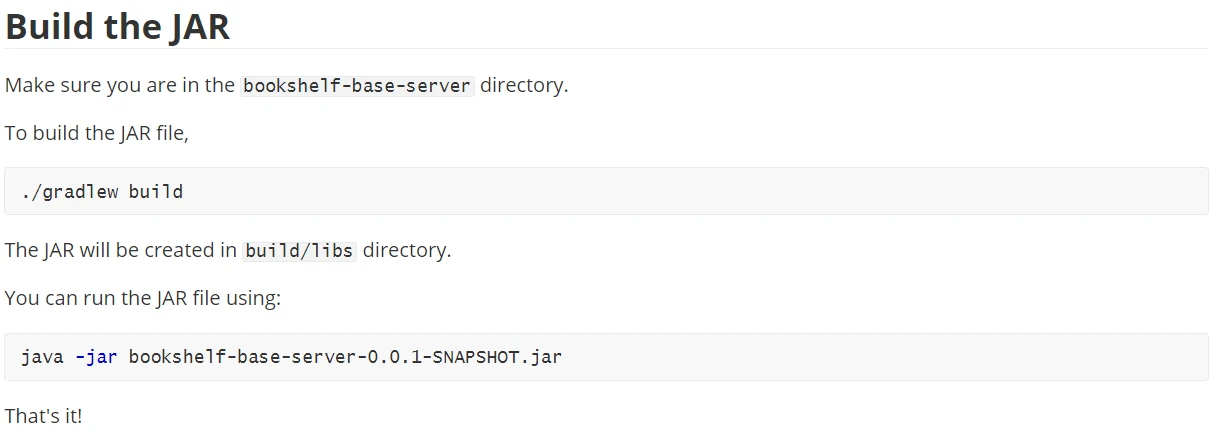The height and width of the screenshot is (444, 1214).
Task: Click "directory." after the build/libs code
Action: pos(407,250)
